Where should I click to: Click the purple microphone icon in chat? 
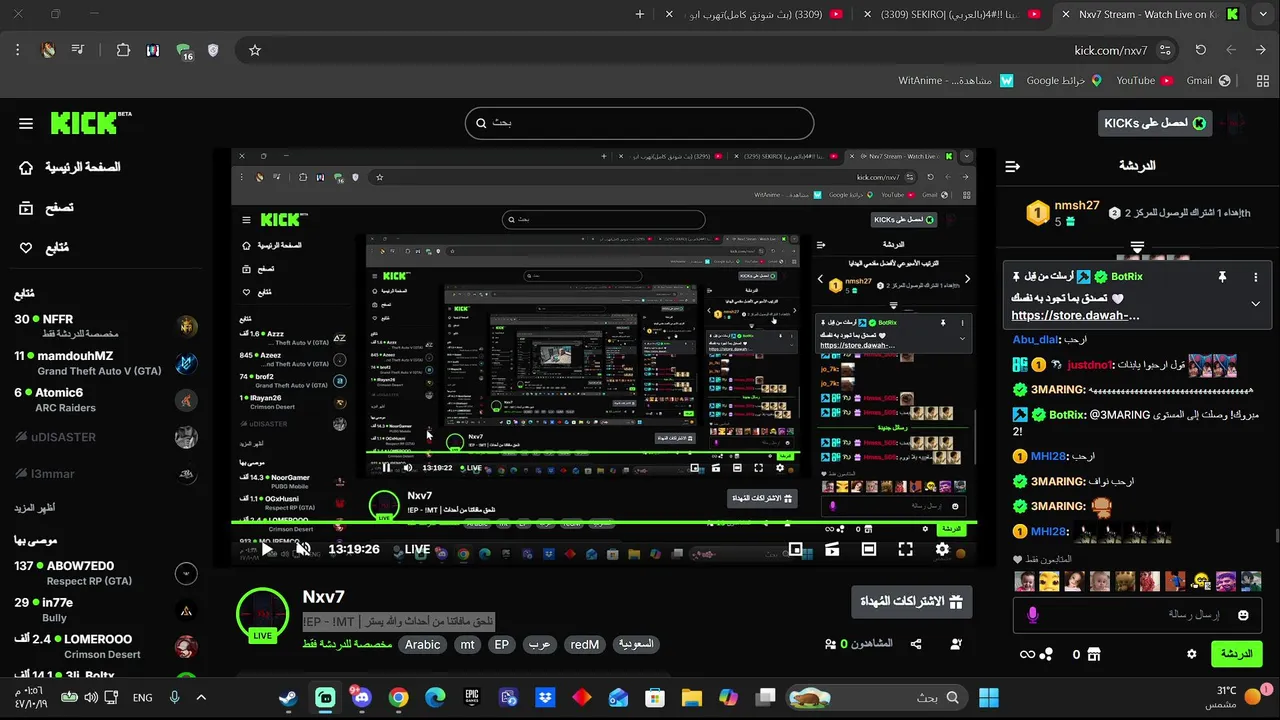(1033, 615)
